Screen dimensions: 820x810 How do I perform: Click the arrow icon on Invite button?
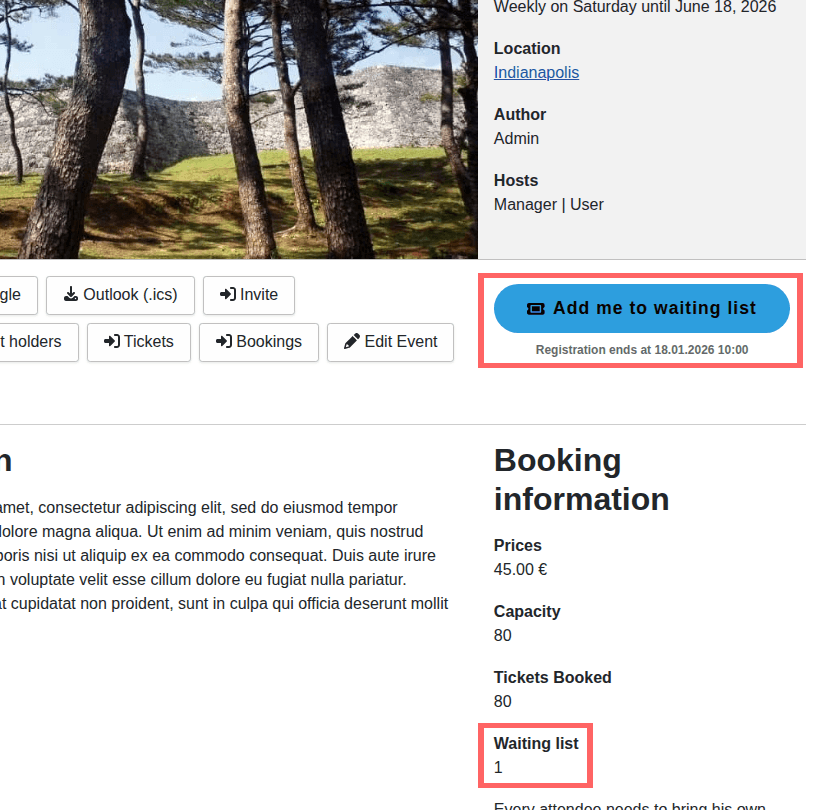pos(228,295)
